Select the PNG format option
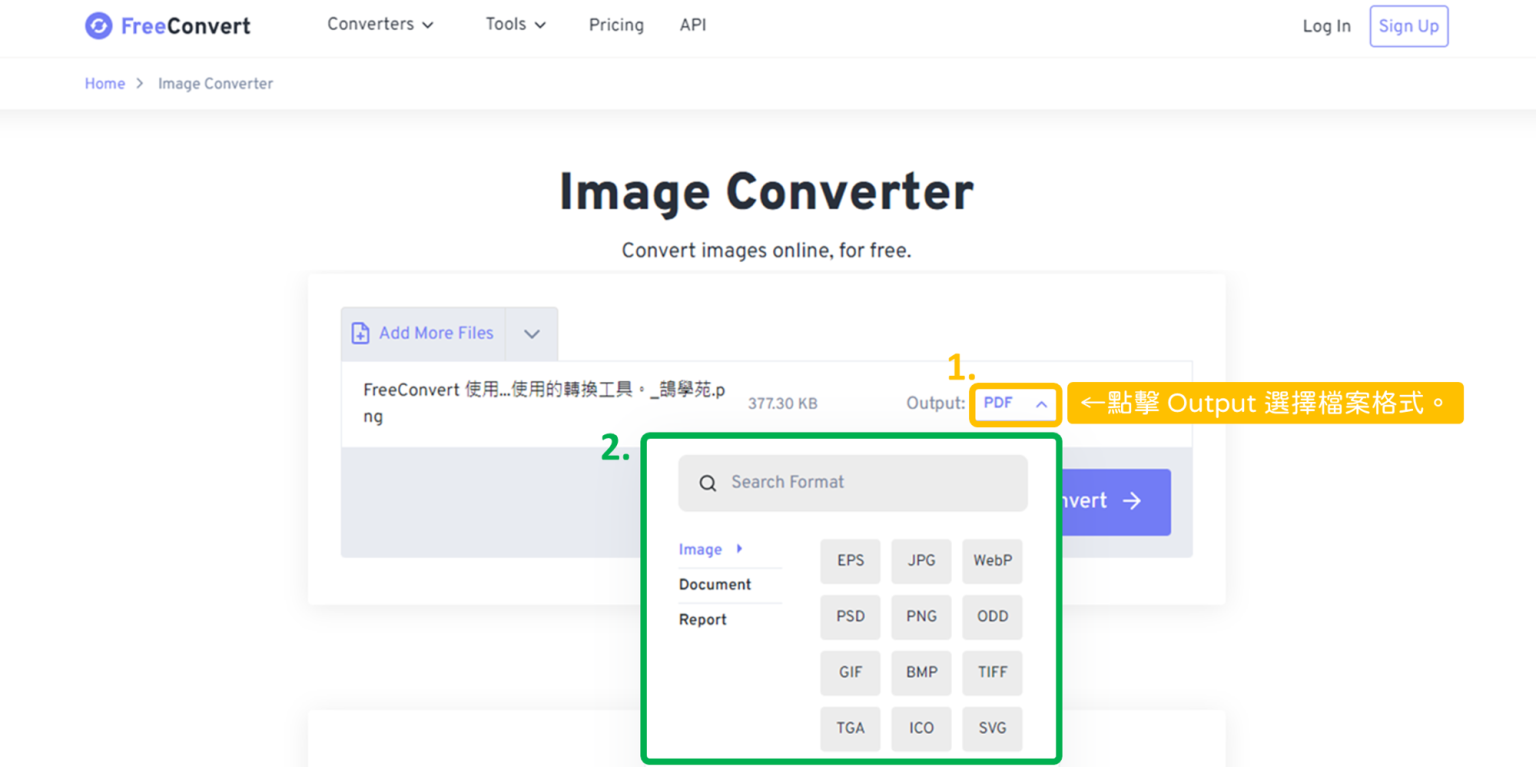 pyautogui.click(x=920, y=616)
